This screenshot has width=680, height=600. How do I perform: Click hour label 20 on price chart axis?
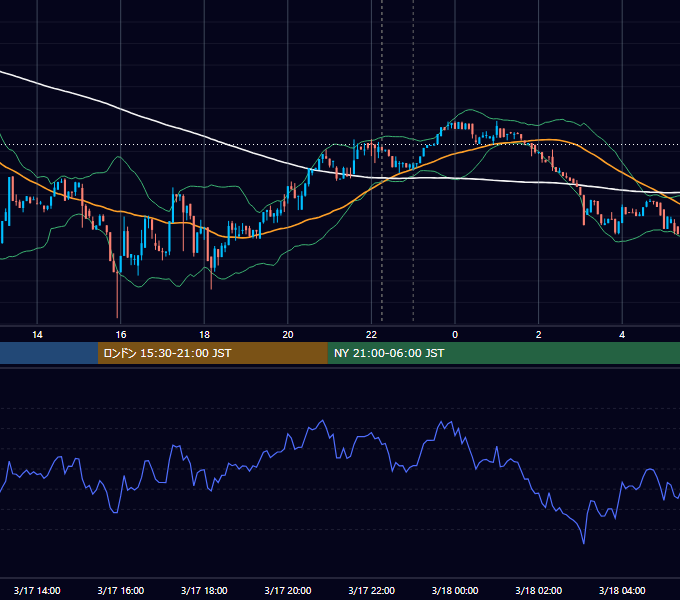288,335
